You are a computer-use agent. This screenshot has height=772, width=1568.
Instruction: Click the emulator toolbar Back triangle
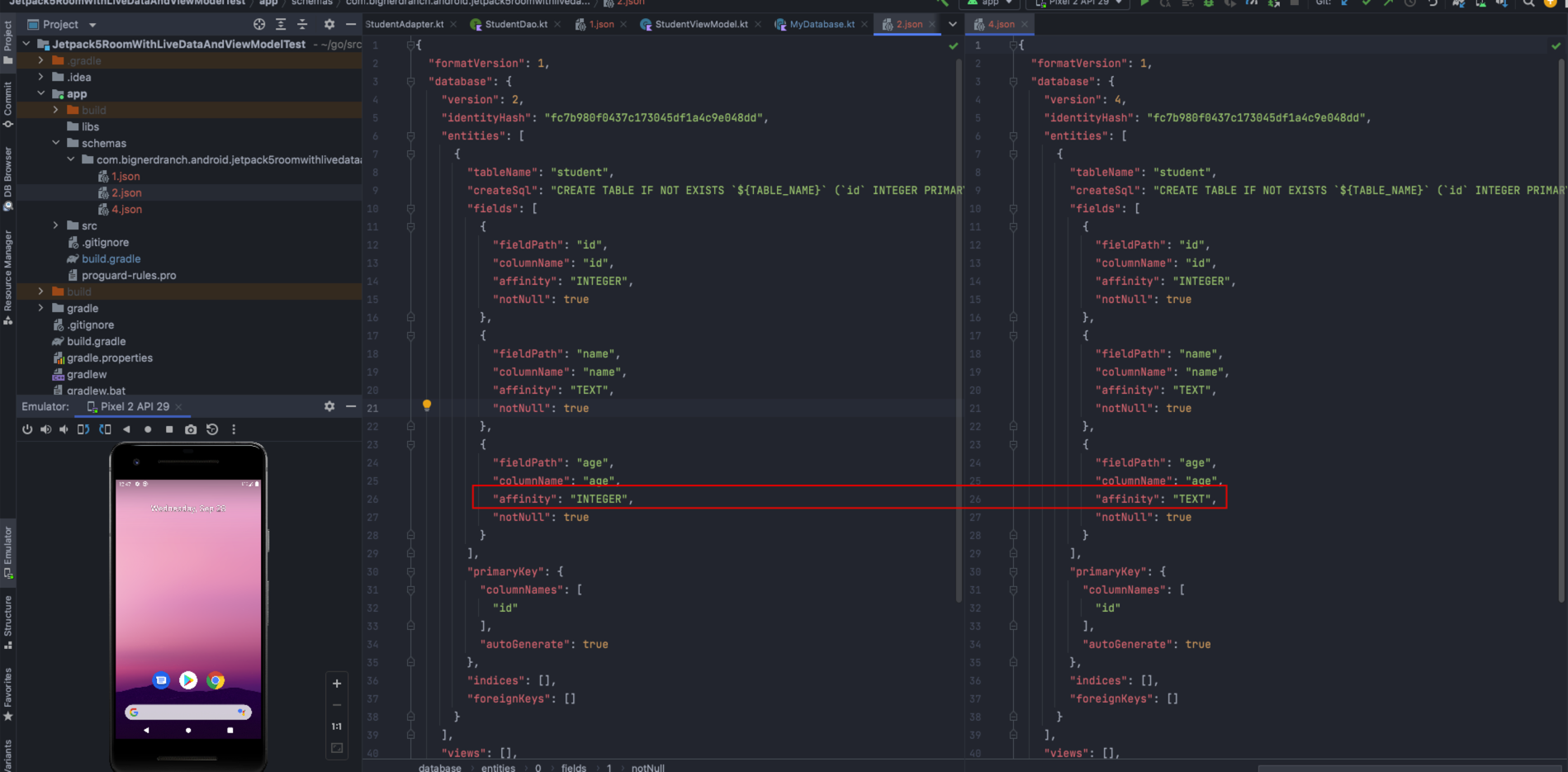(x=126, y=429)
